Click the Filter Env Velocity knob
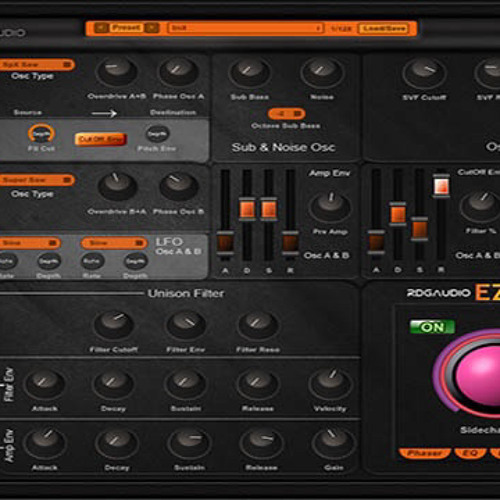 pyautogui.click(x=330, y=383)
